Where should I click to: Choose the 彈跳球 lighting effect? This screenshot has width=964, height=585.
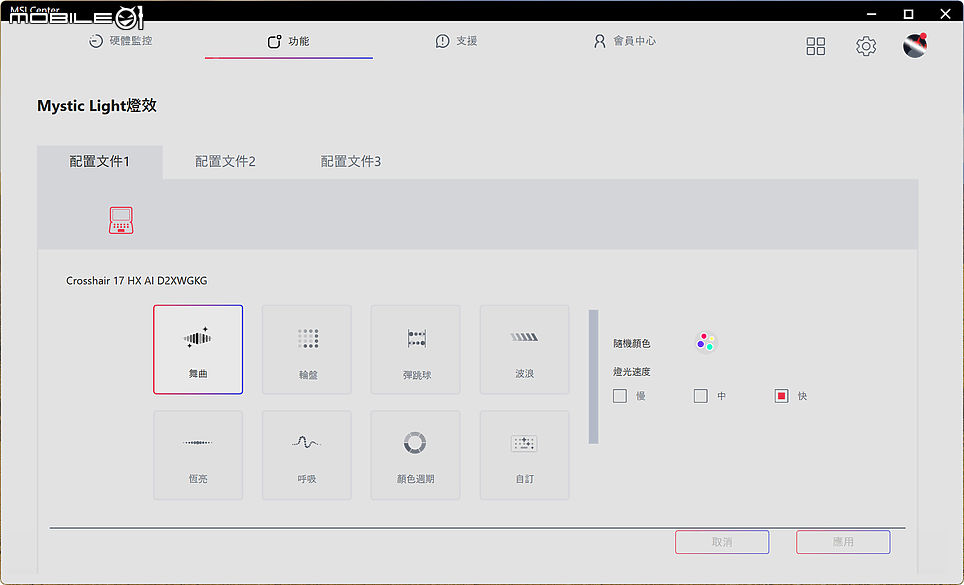[x=416, y=350]
